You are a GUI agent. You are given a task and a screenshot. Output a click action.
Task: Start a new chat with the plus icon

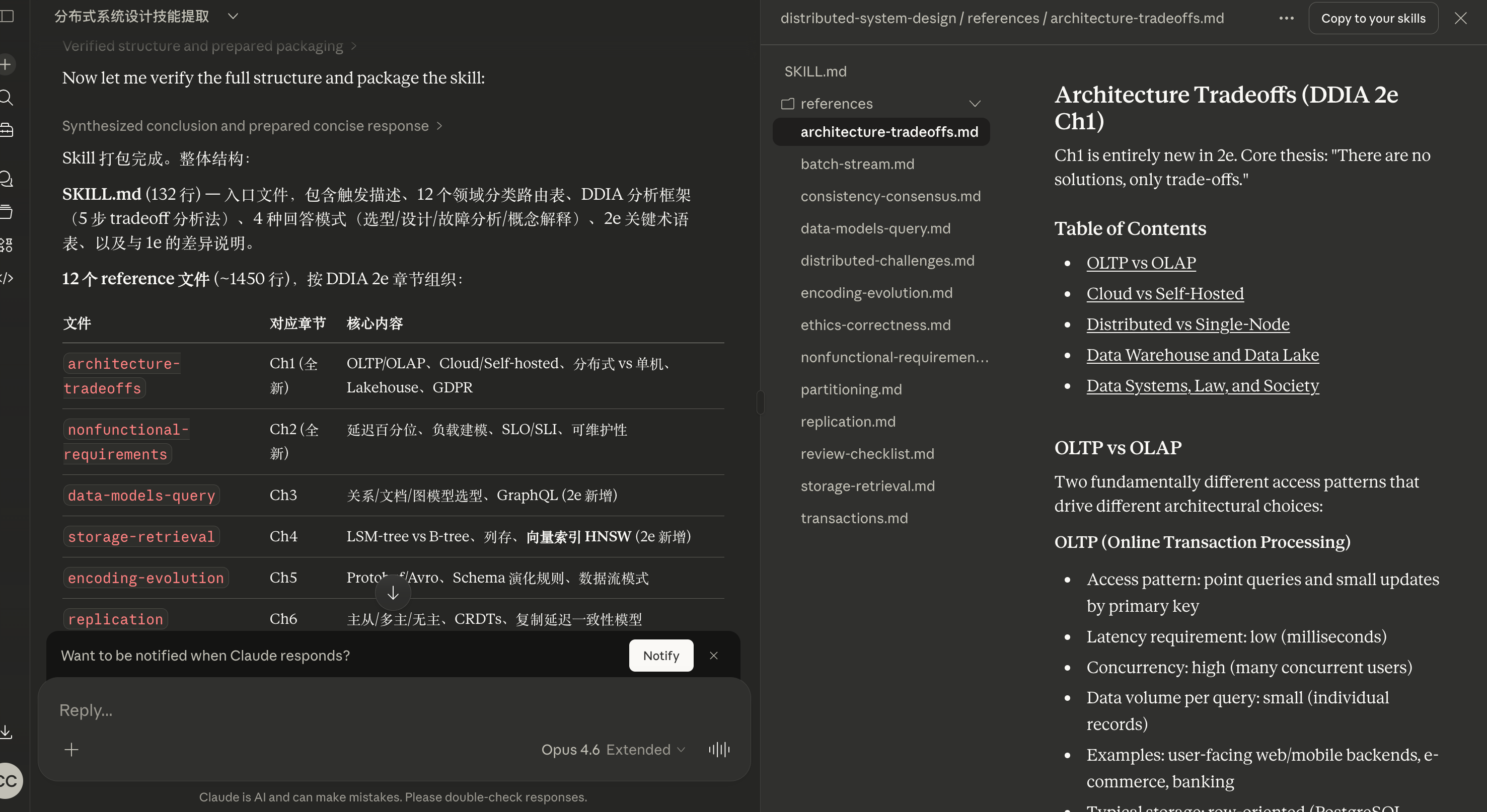(x=6, y=64)
